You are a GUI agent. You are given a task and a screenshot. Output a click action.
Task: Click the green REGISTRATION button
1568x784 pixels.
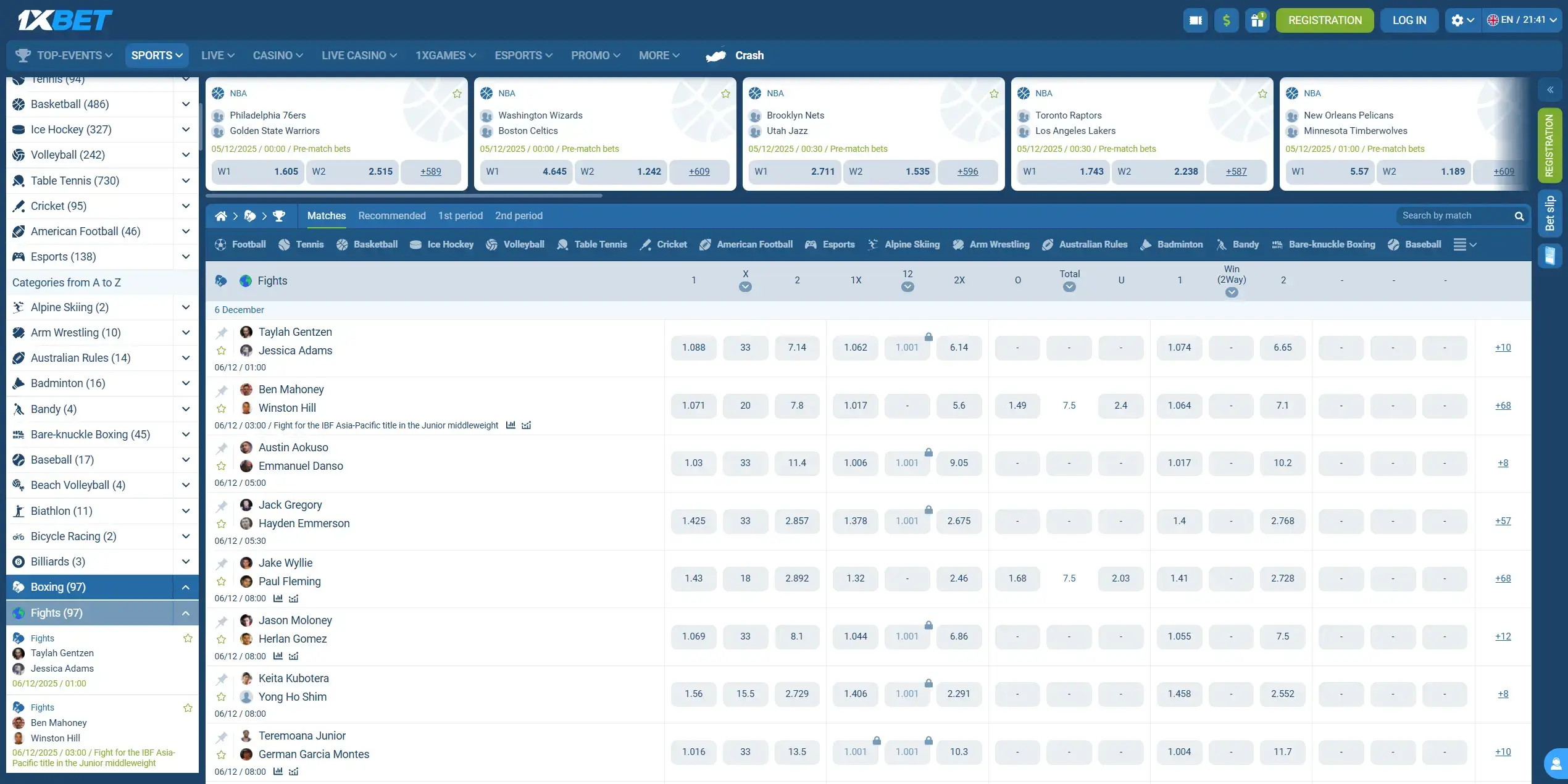[x=1324, y=20]
